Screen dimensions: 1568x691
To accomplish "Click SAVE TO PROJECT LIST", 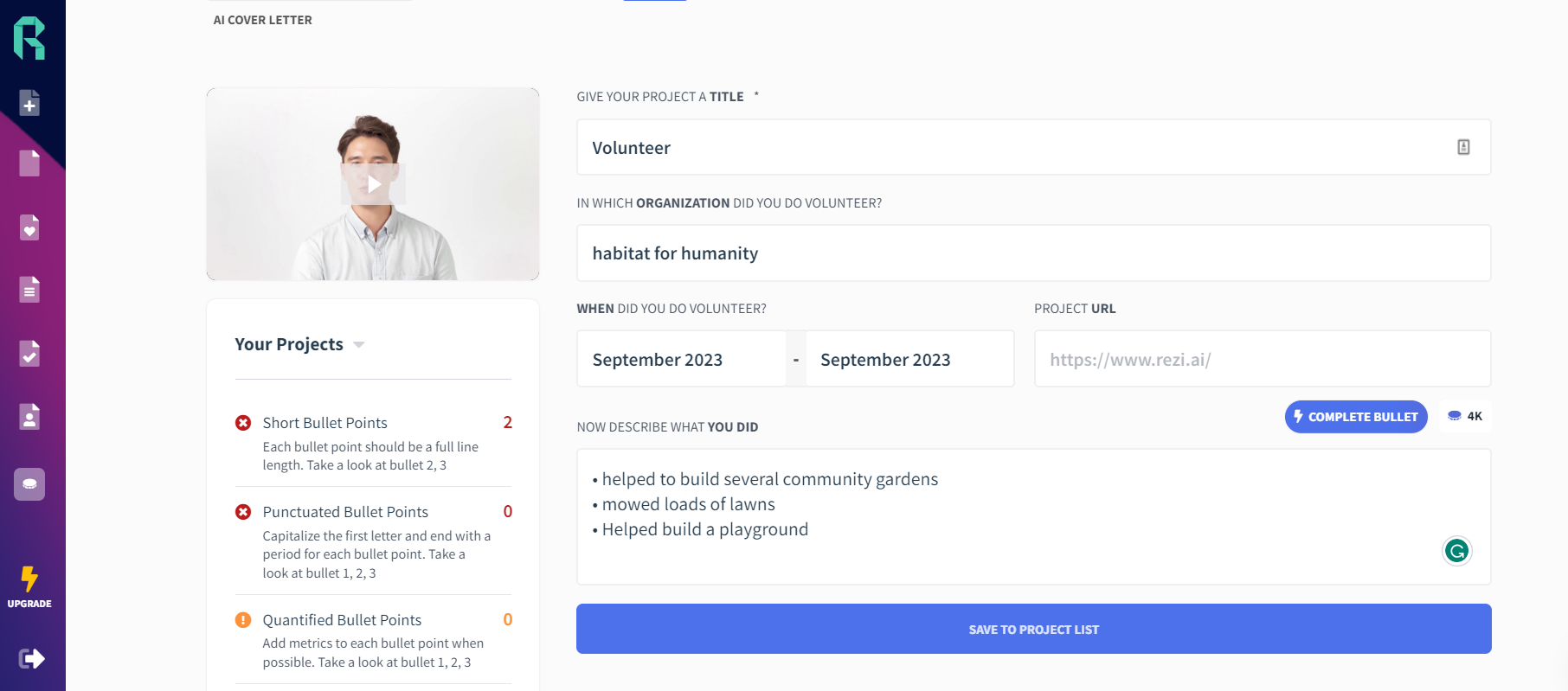I will tap(1034, 629).
